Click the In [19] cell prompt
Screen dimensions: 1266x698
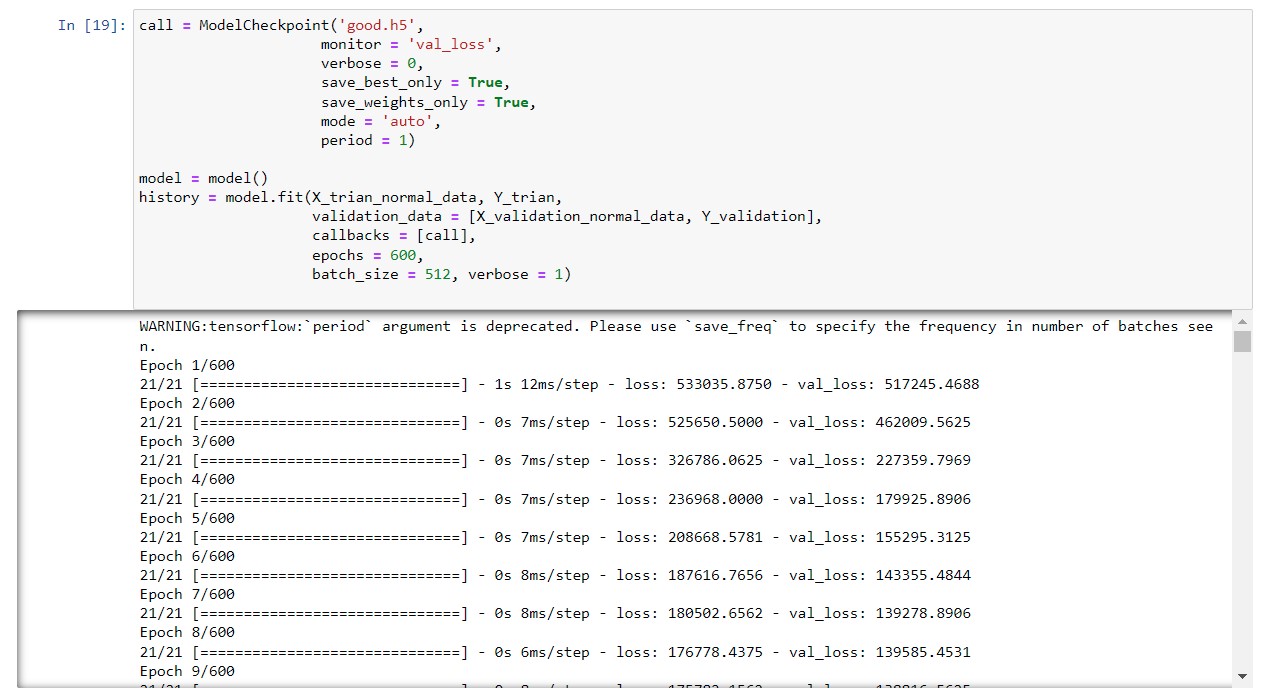pos(91,25)
